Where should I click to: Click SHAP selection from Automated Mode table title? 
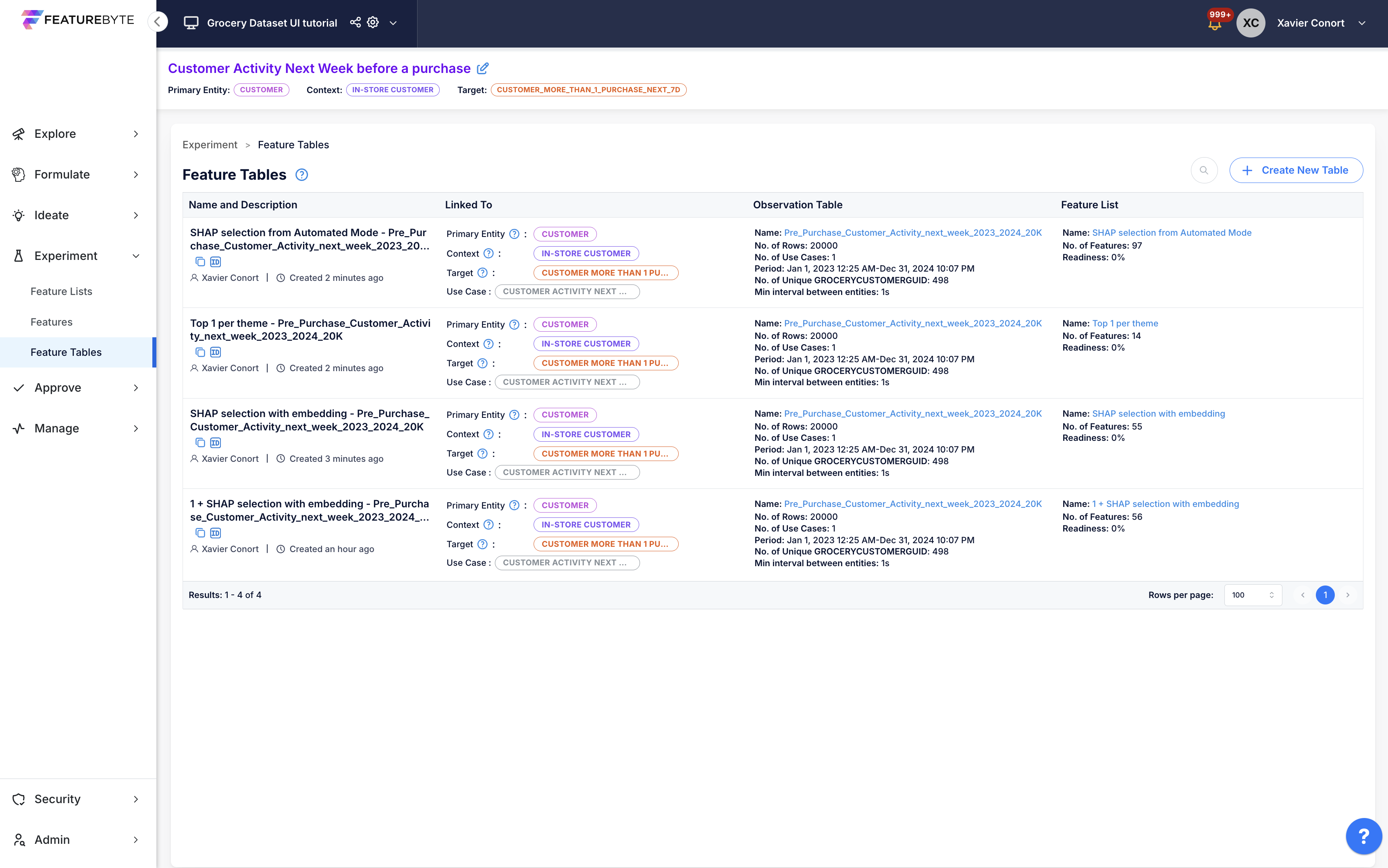pos(310,239)
